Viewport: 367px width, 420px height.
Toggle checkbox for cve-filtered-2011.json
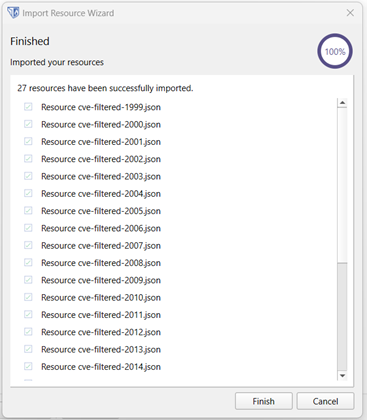pyautogui.click(x=28, y=315)
